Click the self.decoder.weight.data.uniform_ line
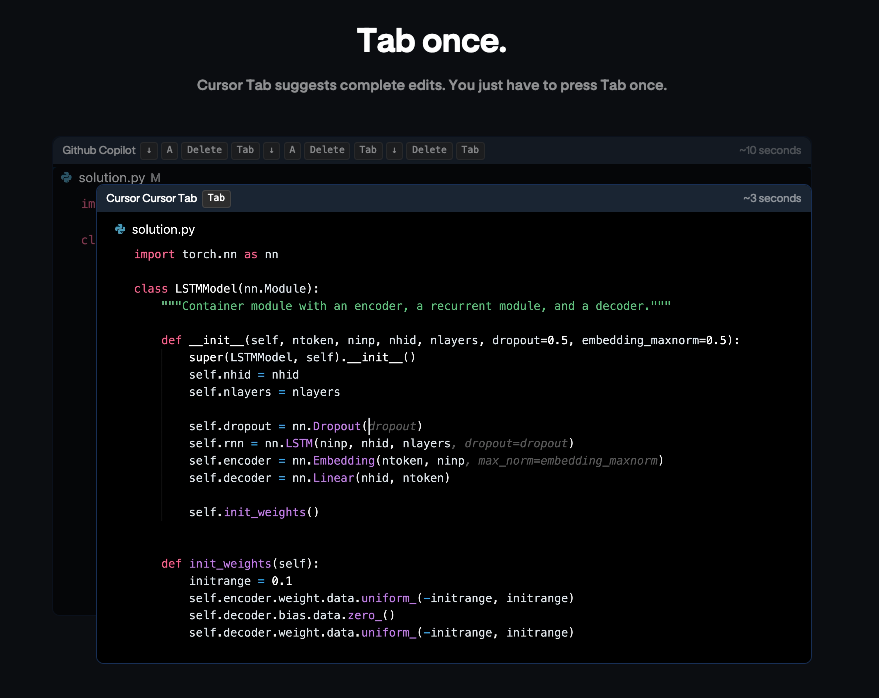This screenshot has height=698, width=879. tap(381, 632)
